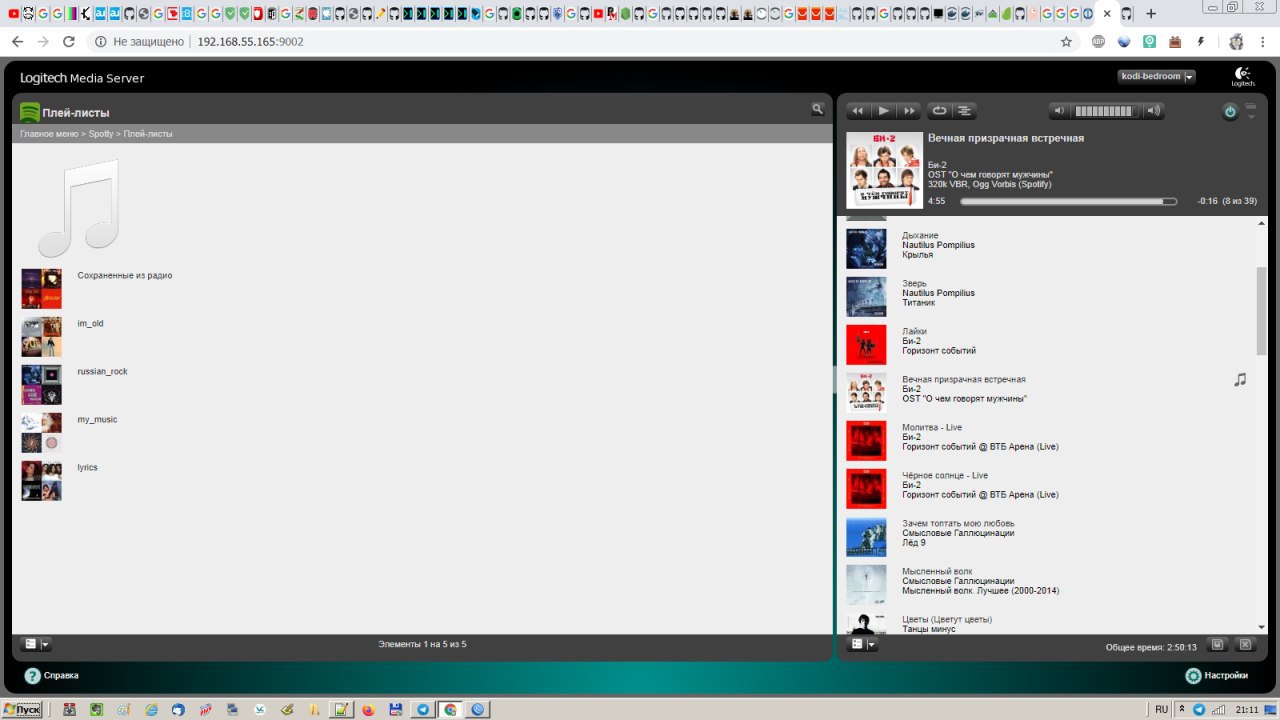Bookmark page with star icon

(x=1066, y=42)
